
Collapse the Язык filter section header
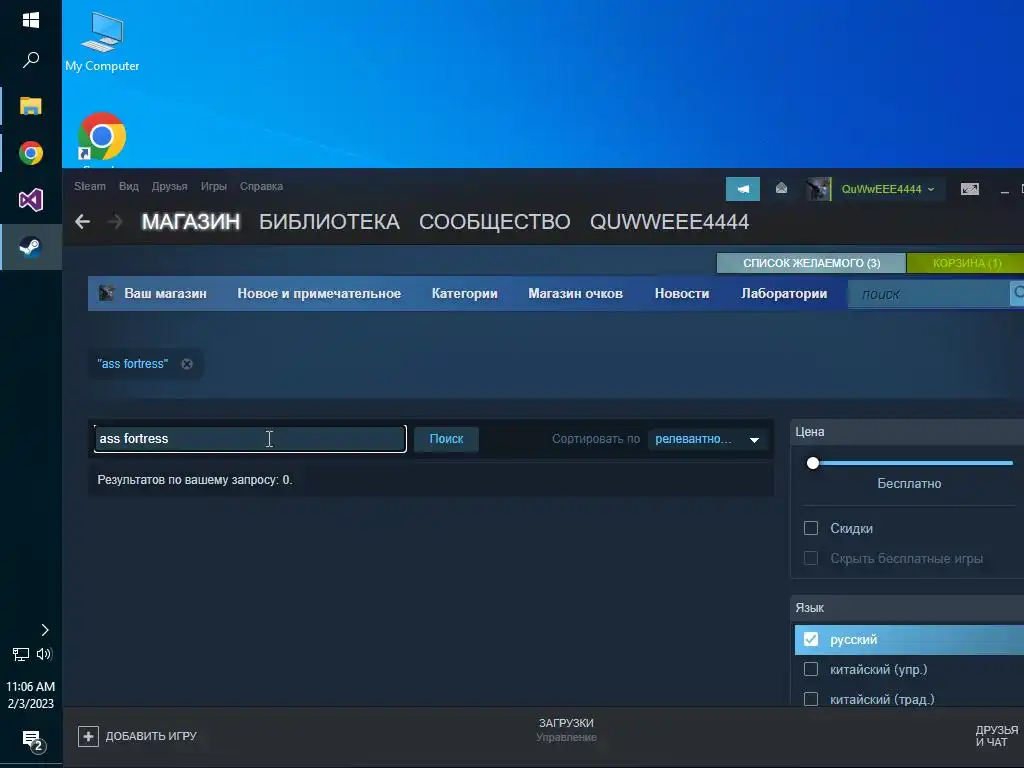tap(906, 607)
